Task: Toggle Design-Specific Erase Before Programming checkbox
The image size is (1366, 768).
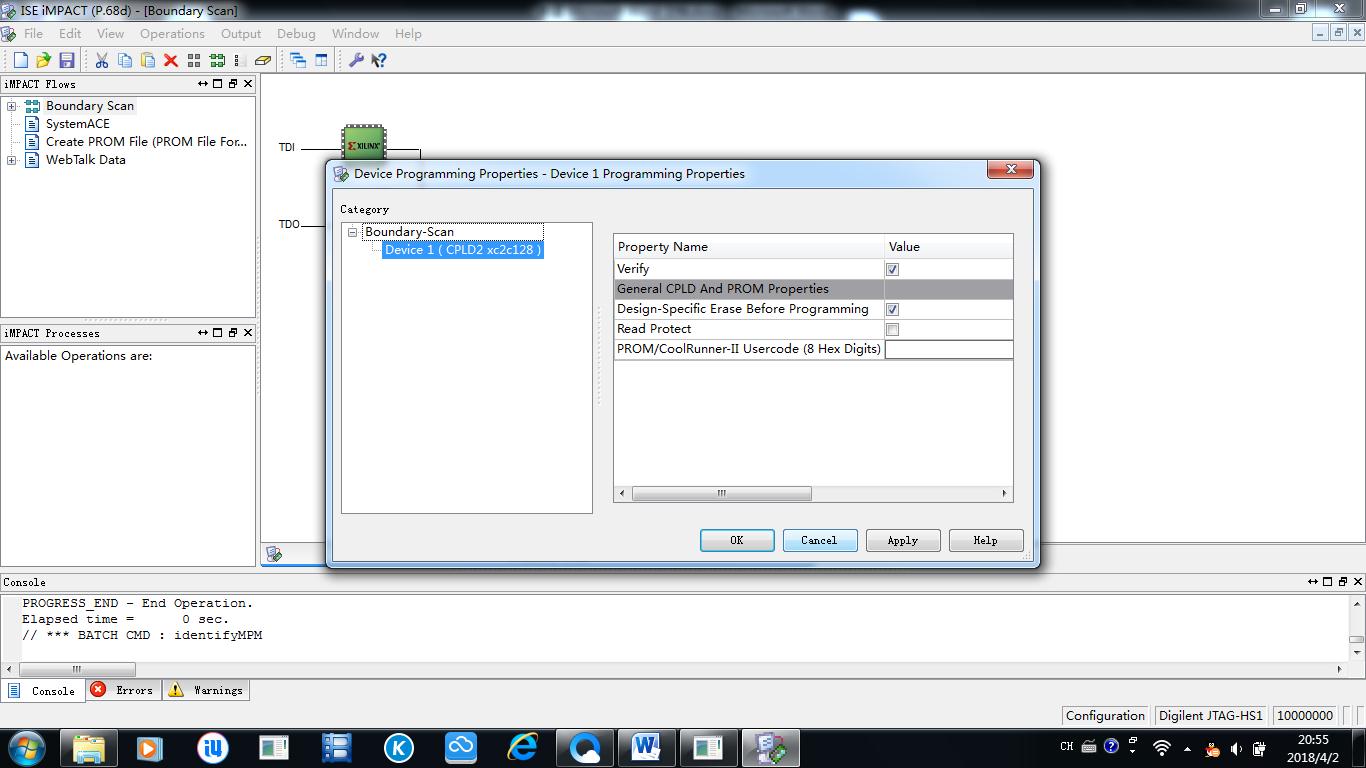Action: (x=892, y=309)
